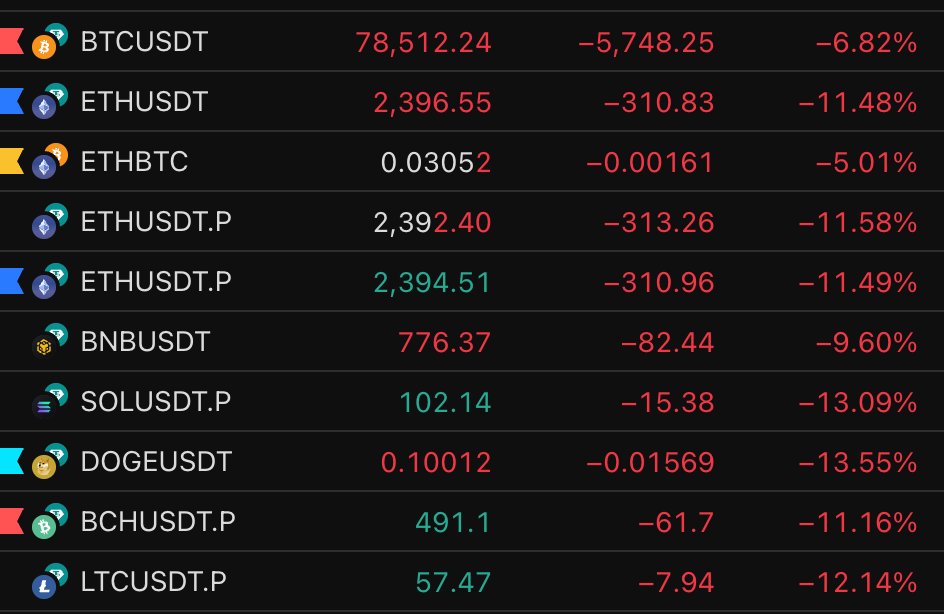
Task: Open the BNBUSDT symbol name
Action: click(x=145, y=342)
